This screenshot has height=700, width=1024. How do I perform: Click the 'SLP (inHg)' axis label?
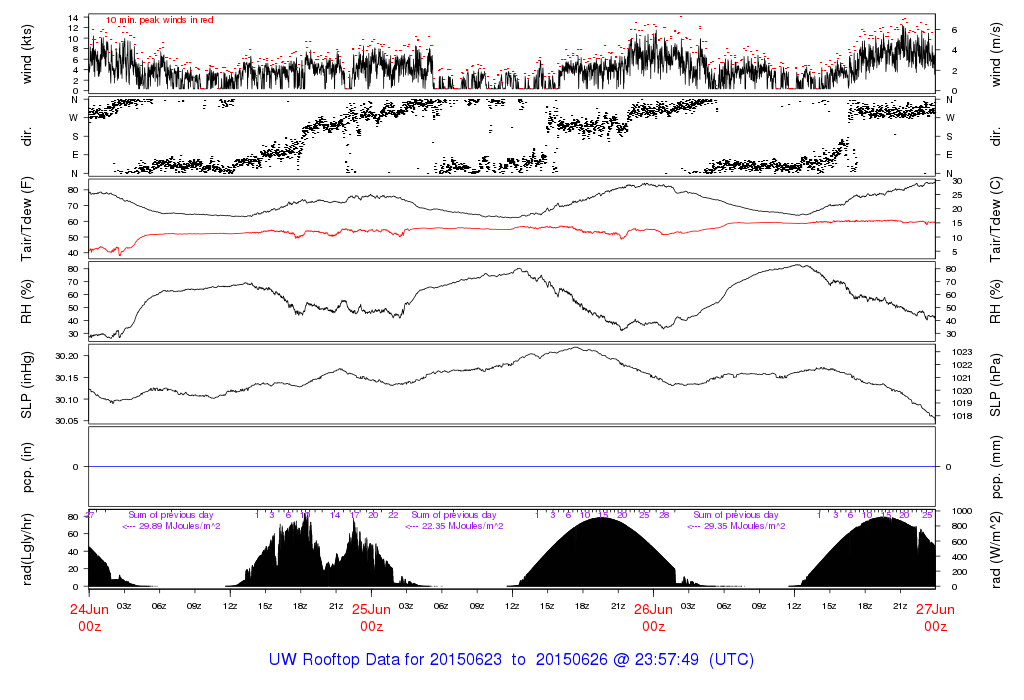[x=28, y=383]
